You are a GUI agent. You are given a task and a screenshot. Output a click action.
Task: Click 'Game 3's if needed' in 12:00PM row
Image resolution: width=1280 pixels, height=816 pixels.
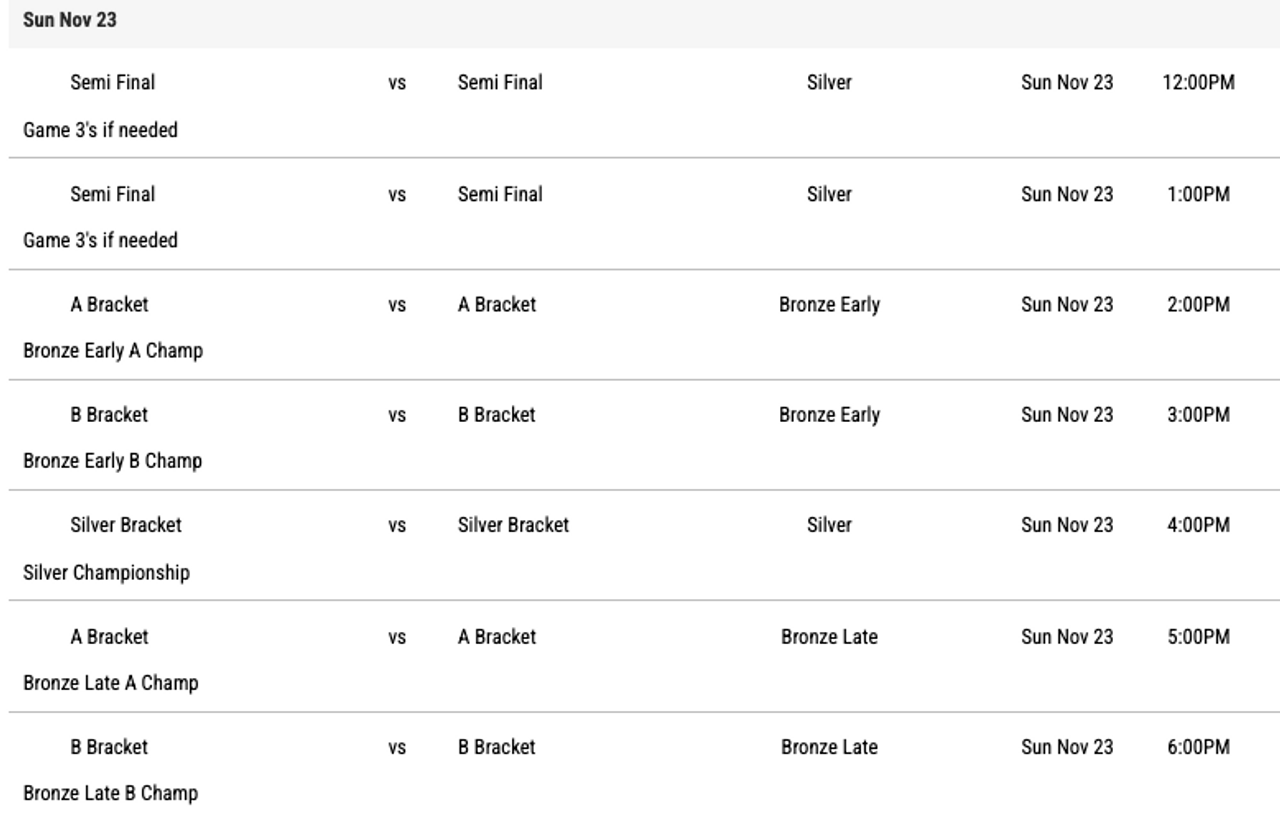[100, 130]
